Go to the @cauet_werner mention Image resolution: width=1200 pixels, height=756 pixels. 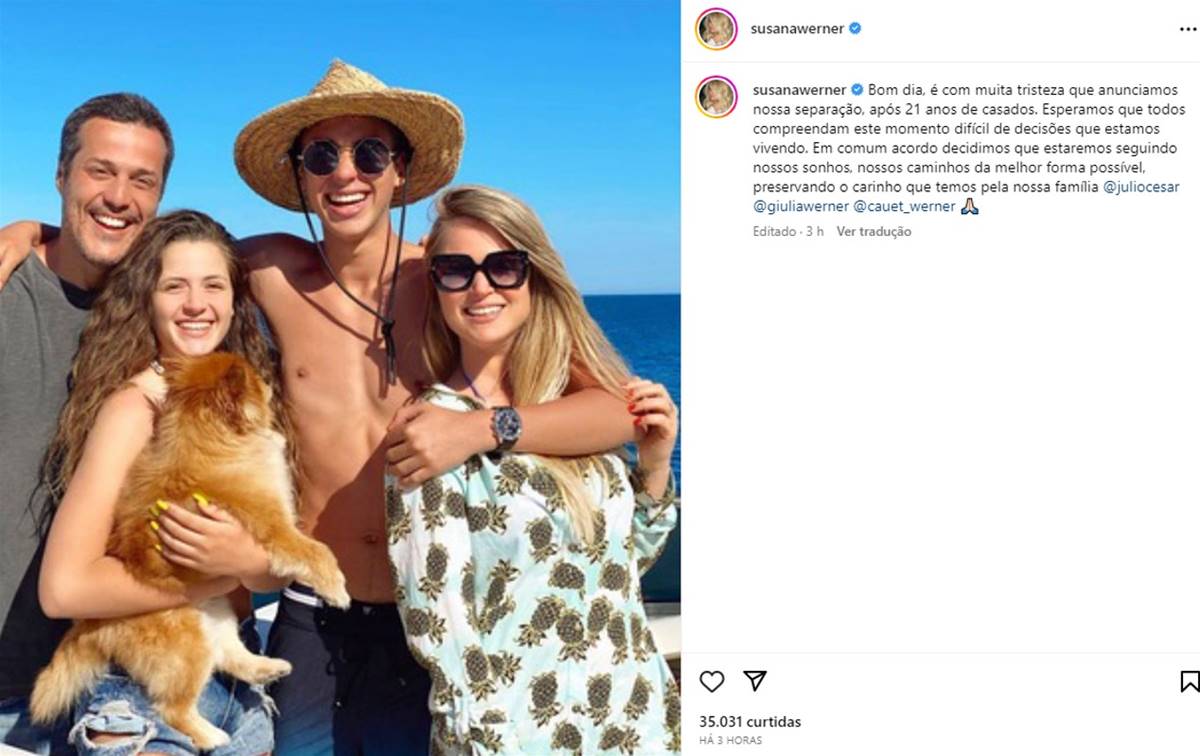904,207
